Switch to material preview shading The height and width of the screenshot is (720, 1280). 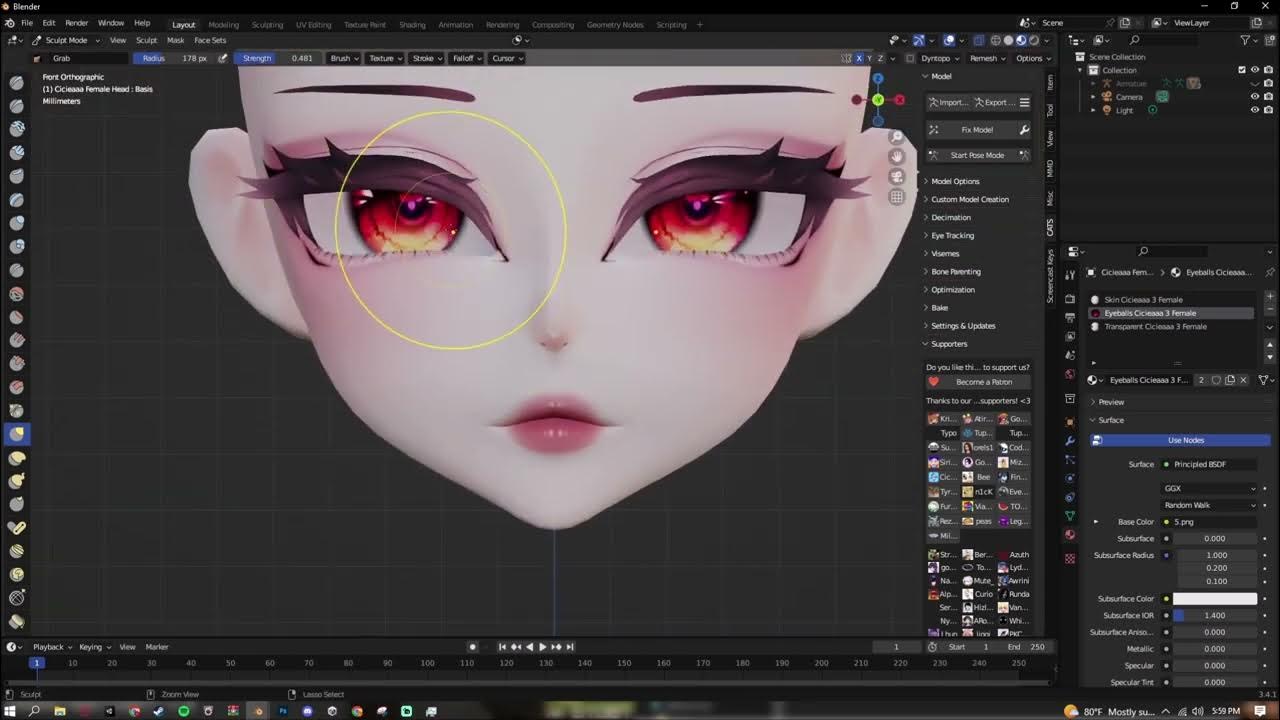pos(1020,40)
